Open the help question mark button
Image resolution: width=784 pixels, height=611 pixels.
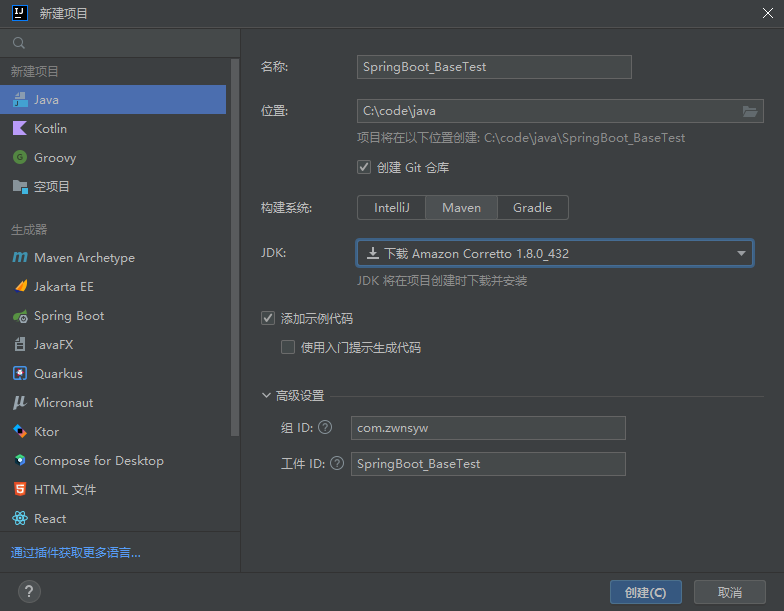click(x=29, y=592)
